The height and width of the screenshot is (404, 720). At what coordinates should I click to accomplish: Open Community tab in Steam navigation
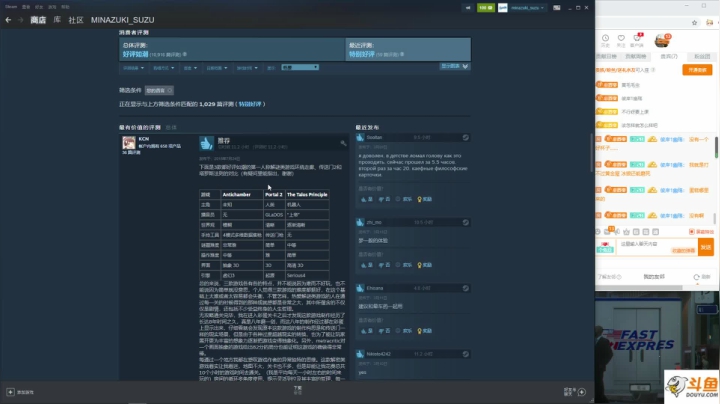click(x=76, y=20)
